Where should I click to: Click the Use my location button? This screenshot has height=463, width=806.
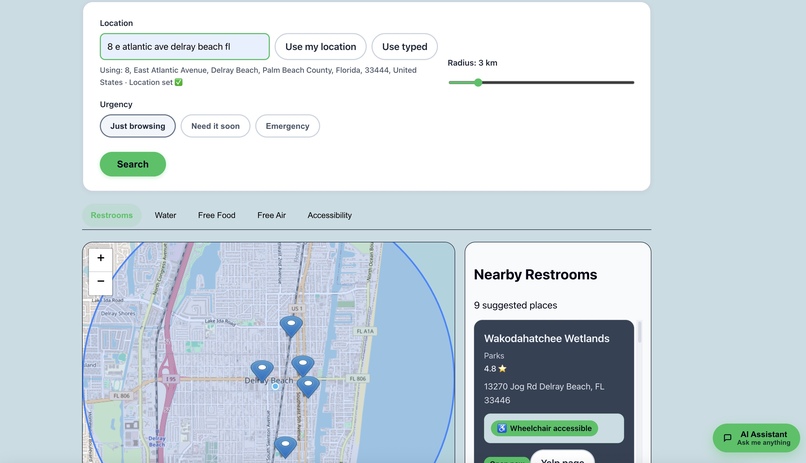tap(320, 47)
